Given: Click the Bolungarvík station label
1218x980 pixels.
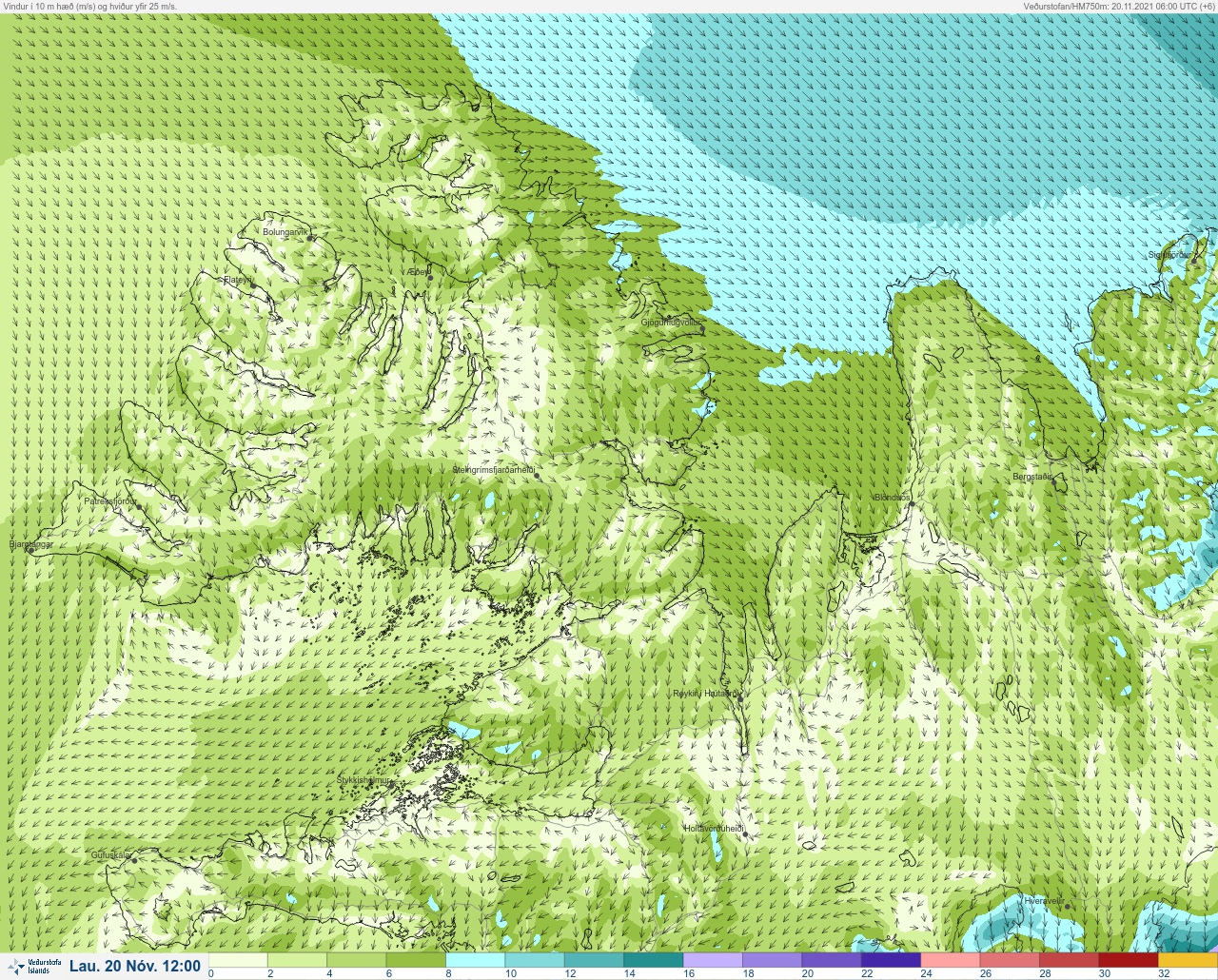Looking at the screenshot, I should (286, 232).
